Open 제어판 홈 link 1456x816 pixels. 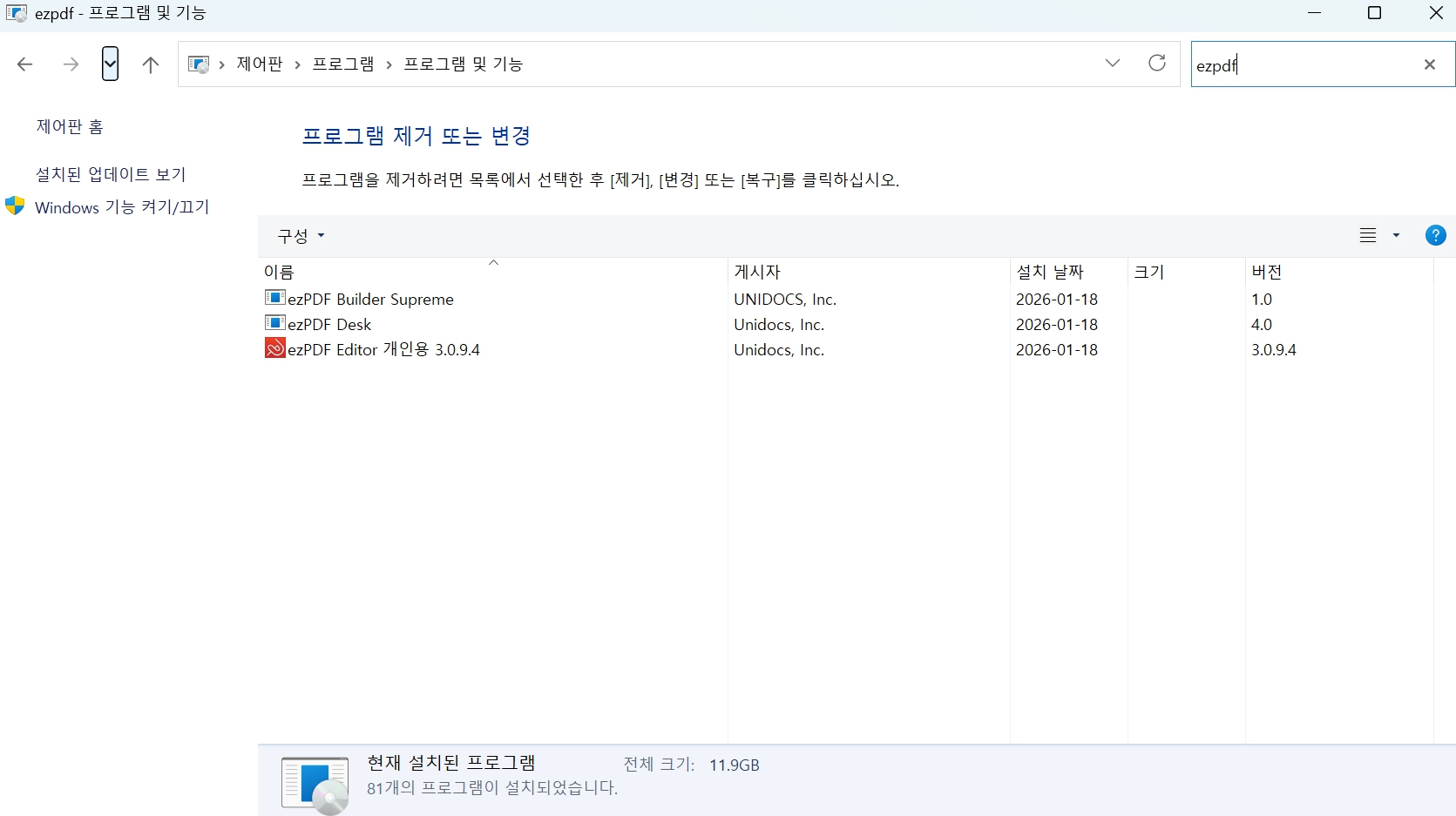(x=70, y=126)
